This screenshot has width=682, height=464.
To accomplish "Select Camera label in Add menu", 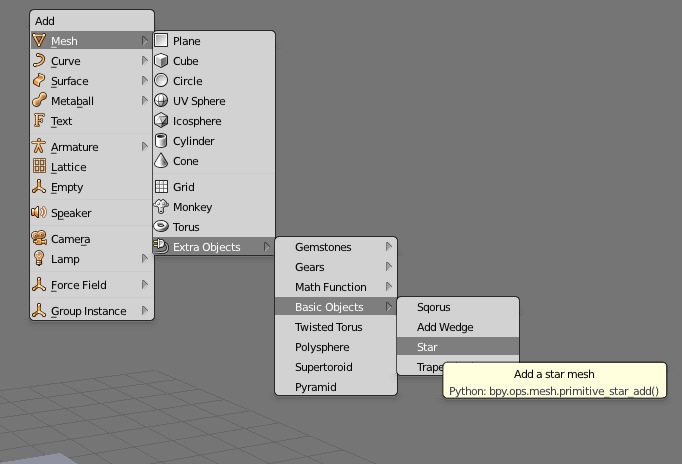I will (71, 239).
